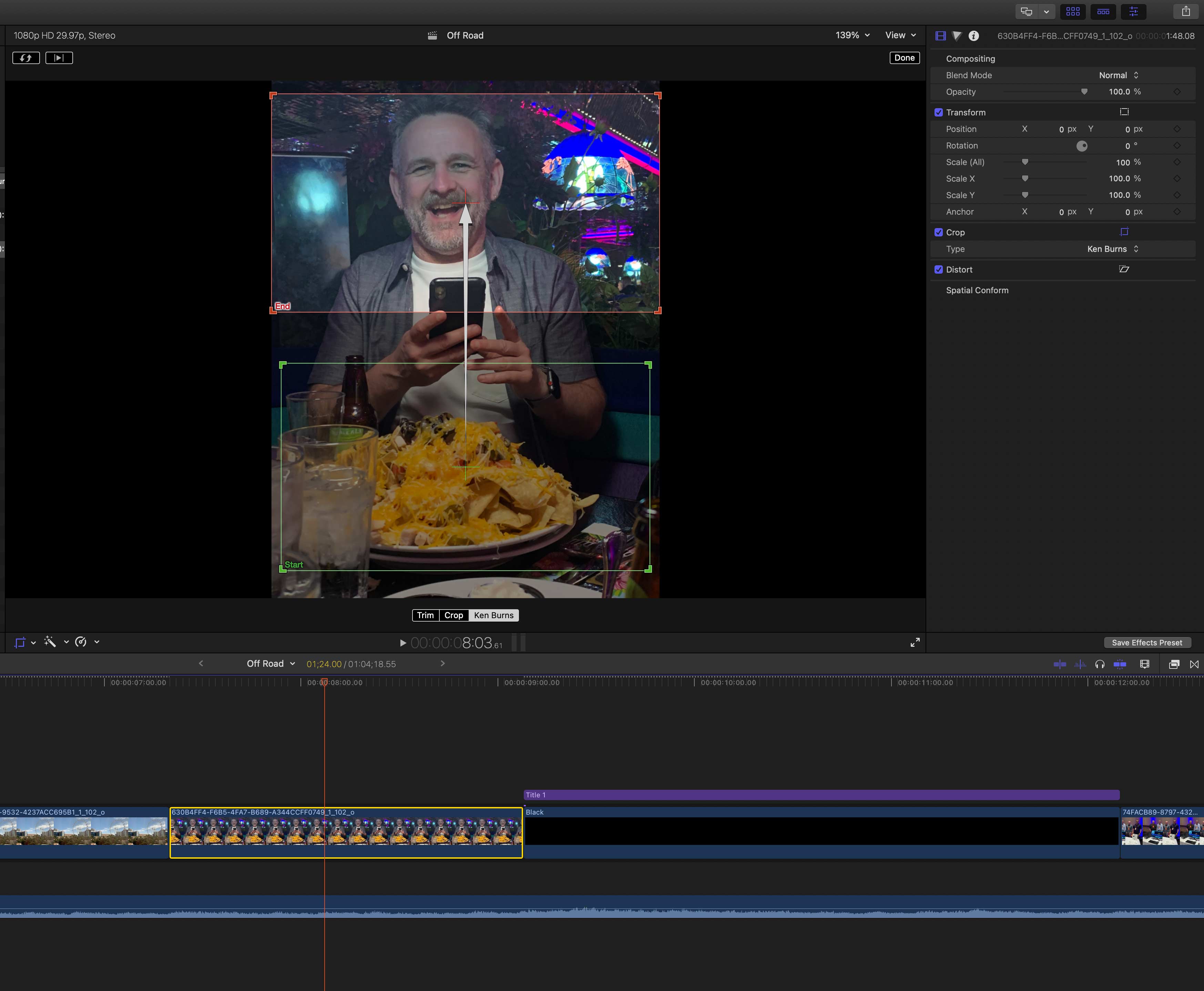
Task: Toggle solo headphones icon
Action: point(1100,664)
